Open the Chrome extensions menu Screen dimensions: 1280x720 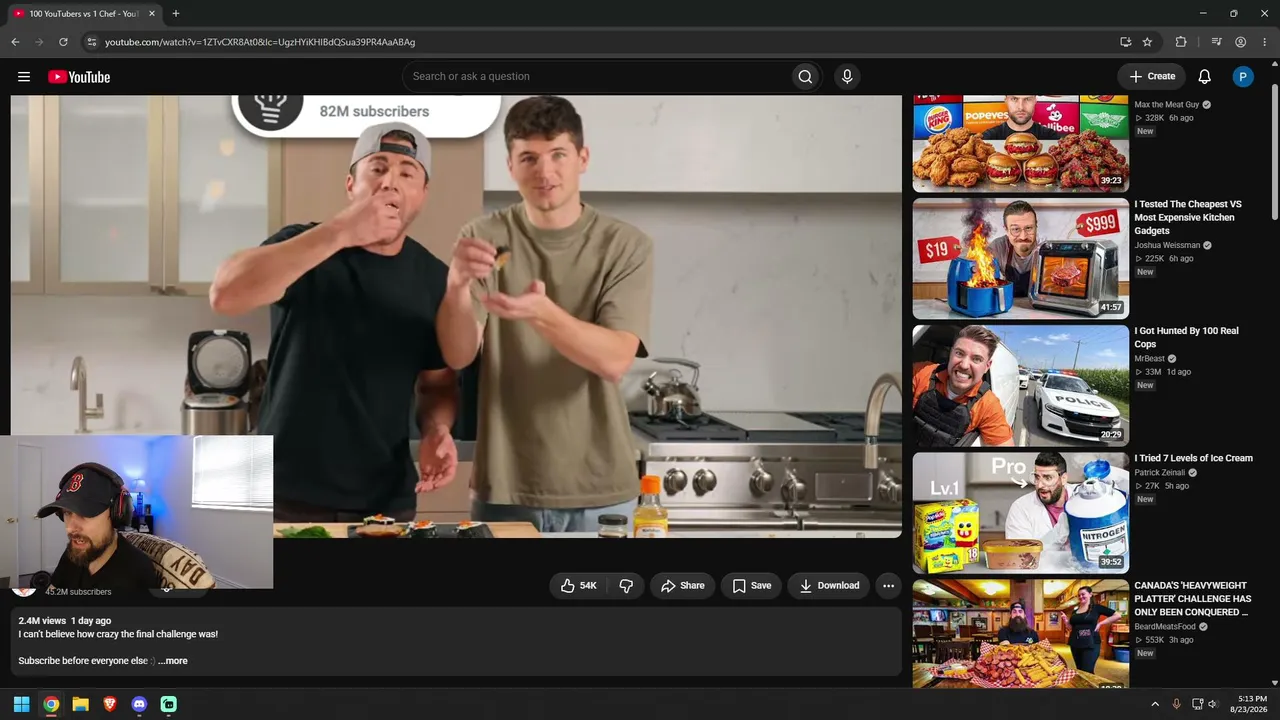(1181, 42)
